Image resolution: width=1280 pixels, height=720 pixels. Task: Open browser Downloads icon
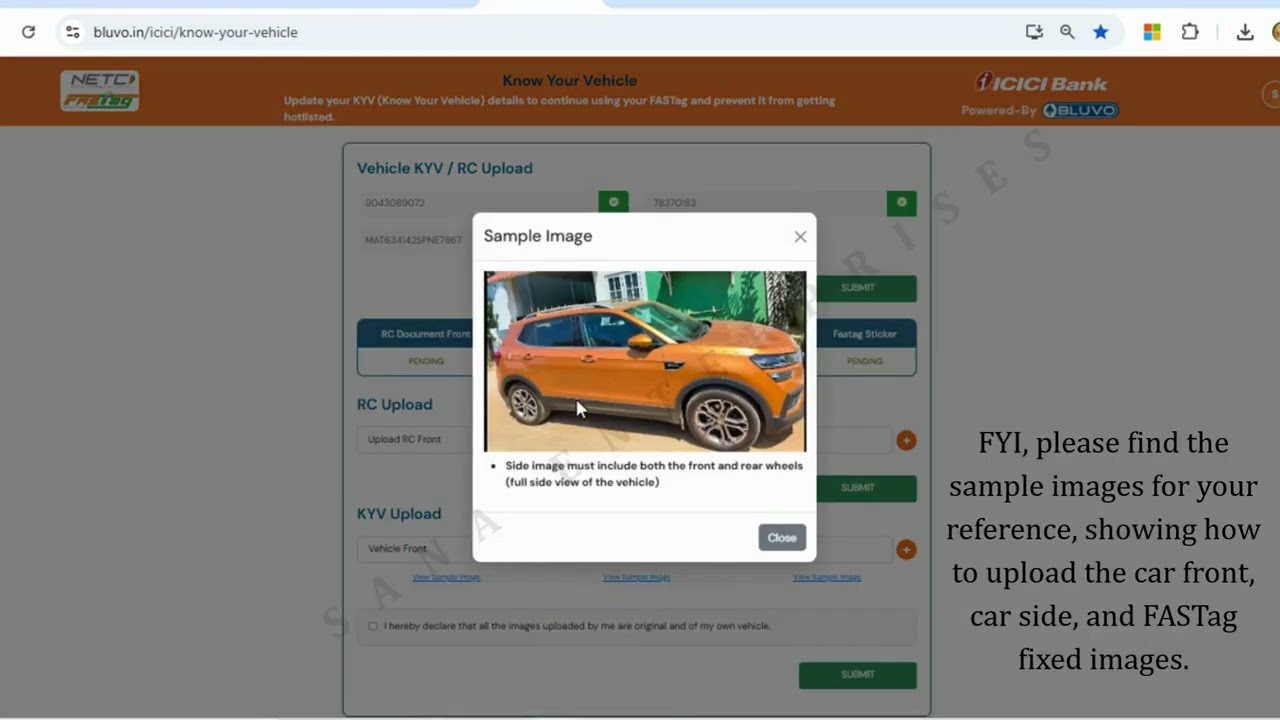tap(1245, 32)
